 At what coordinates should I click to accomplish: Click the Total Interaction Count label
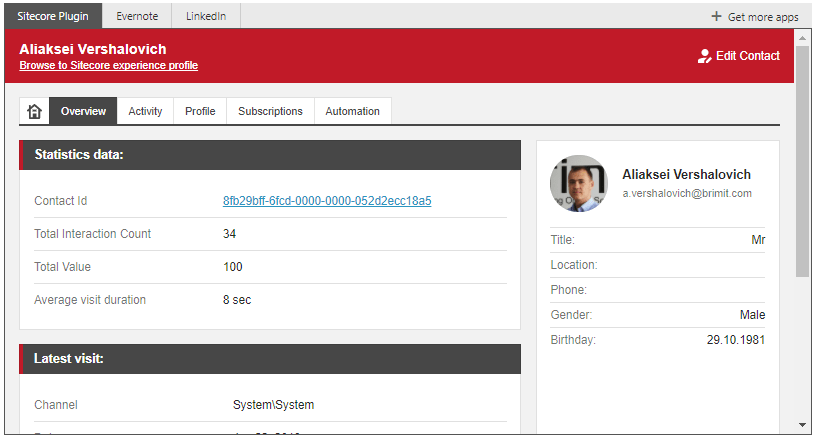pos(93,234)
